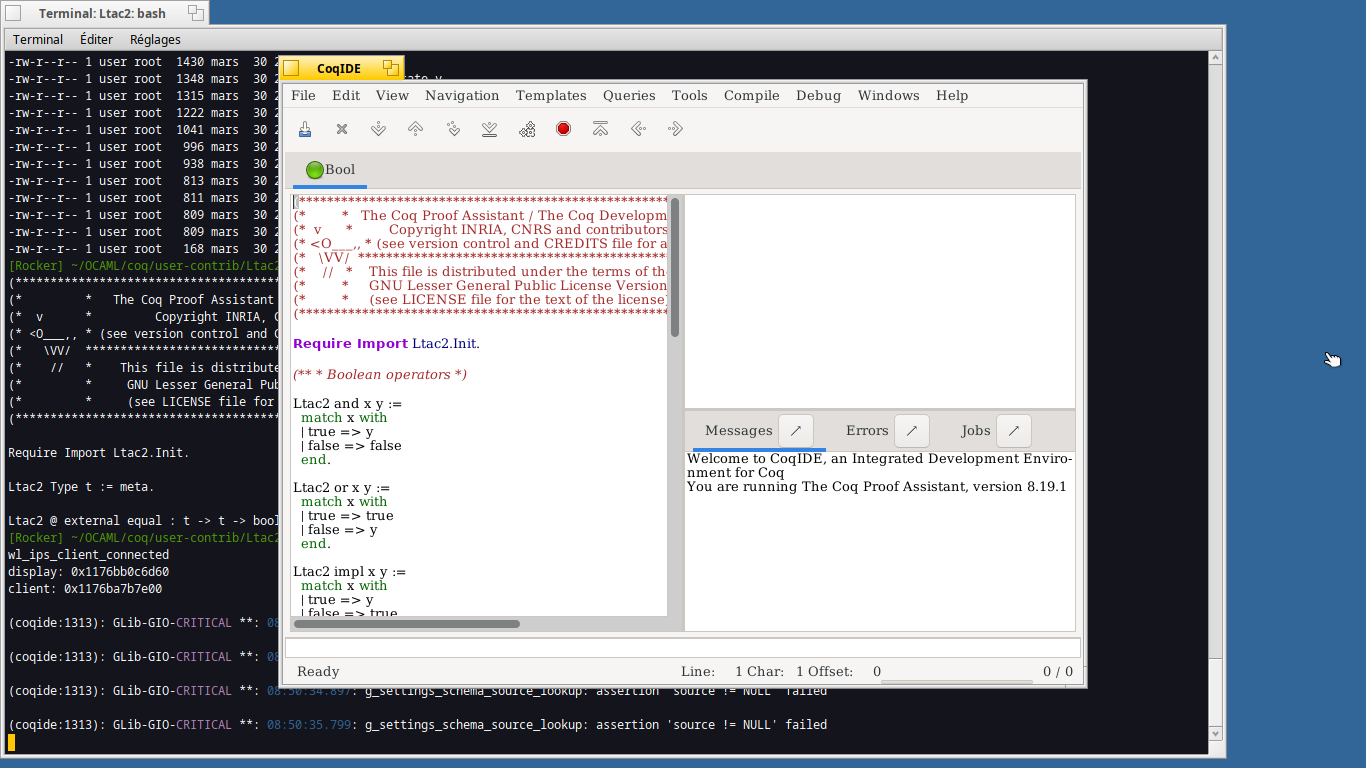The height and width of the screenshot is (768, 1366).
Task: Click the 'Ltac2 or x y :=' line
Action: (341, 488)
